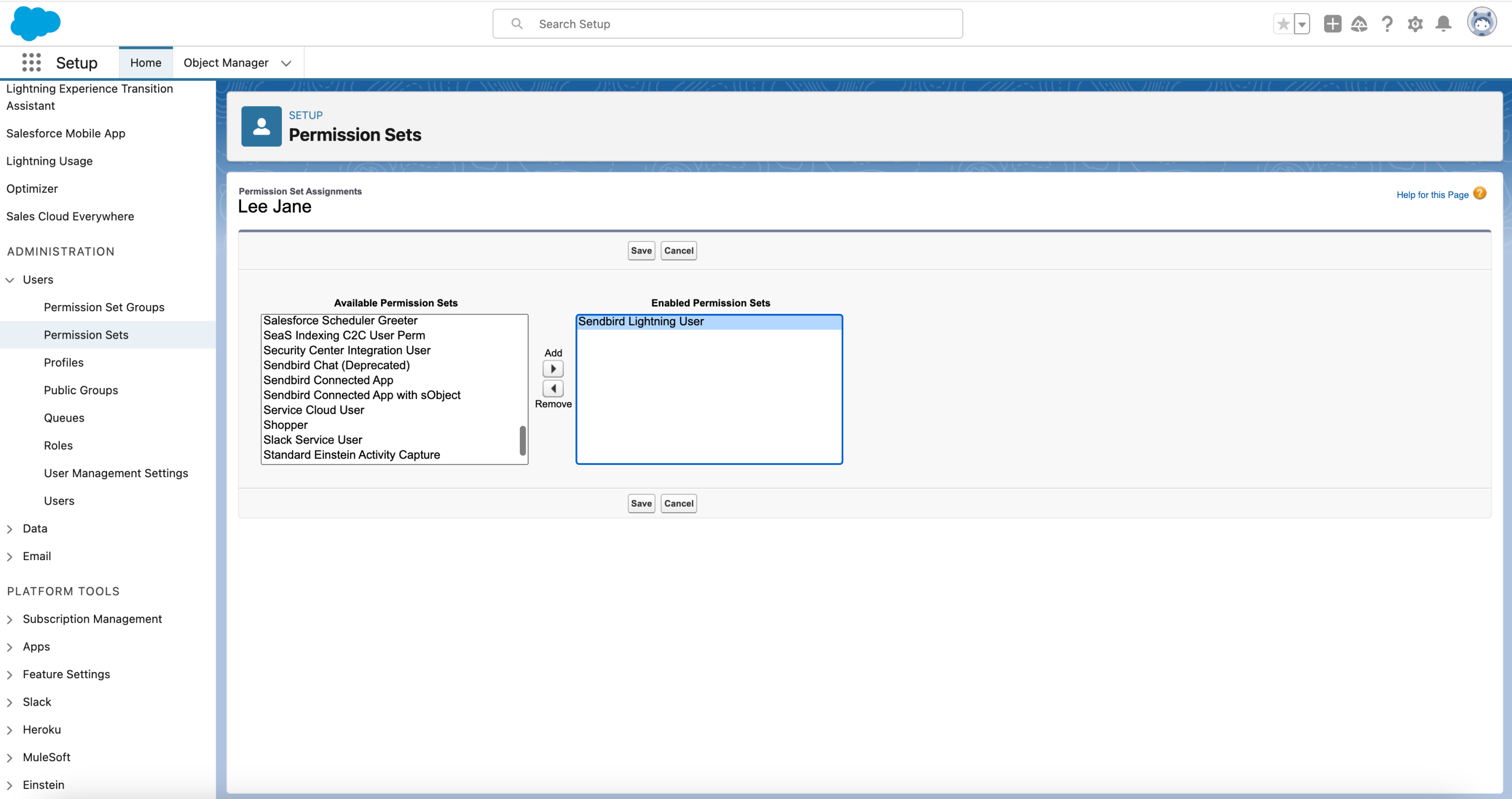This screenshot has width=1512, height=799.
Task: Open the Guidance Center mountain icon
Action: 1359,24
